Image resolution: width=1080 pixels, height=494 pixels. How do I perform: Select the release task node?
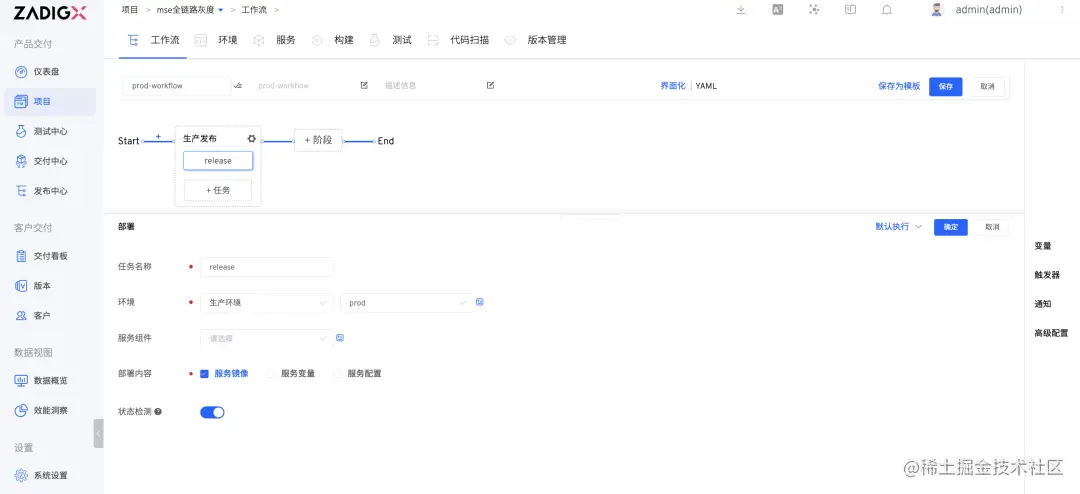(218, 161)
